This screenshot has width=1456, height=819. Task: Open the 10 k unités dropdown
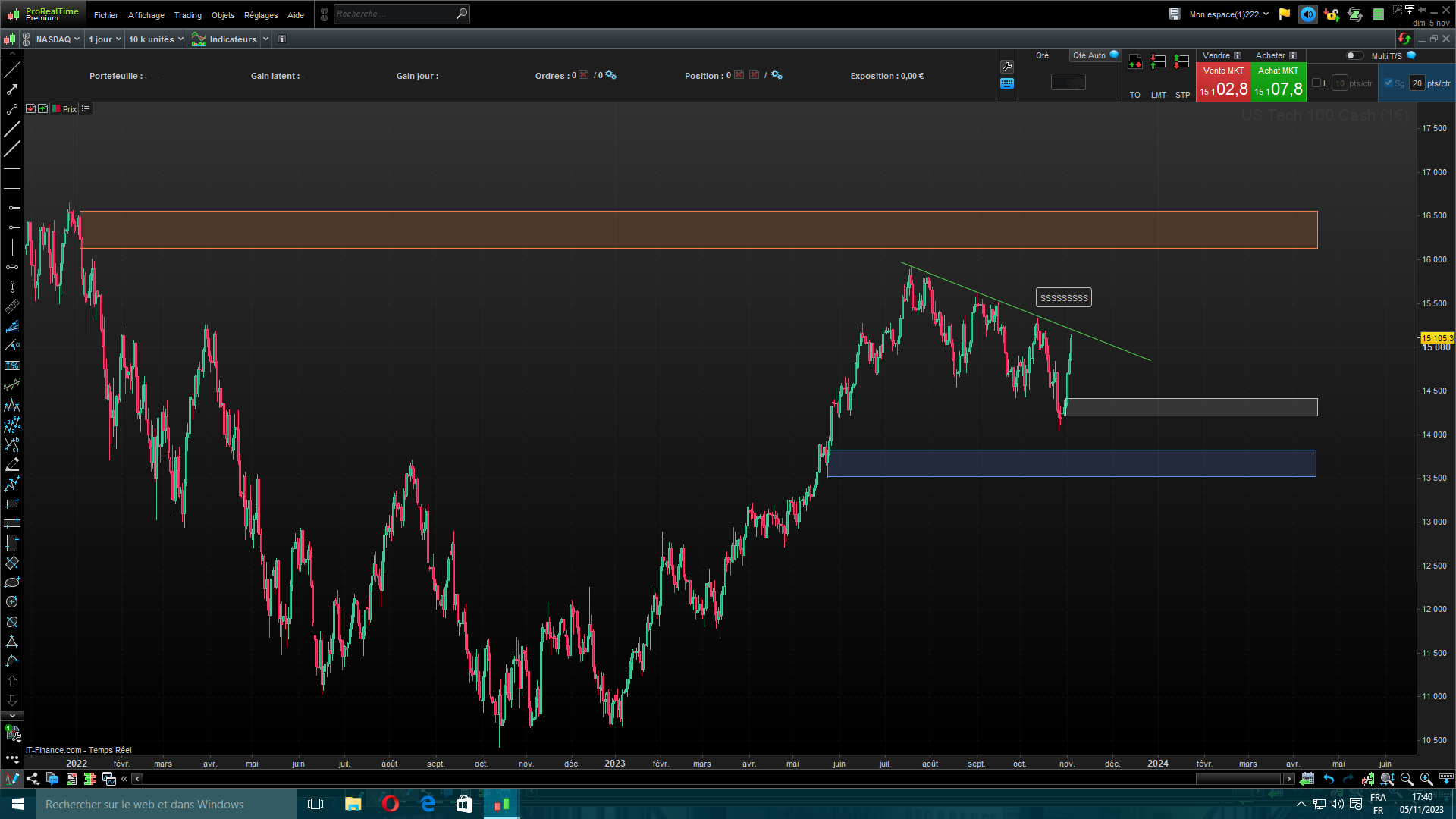tap(155, 39)
